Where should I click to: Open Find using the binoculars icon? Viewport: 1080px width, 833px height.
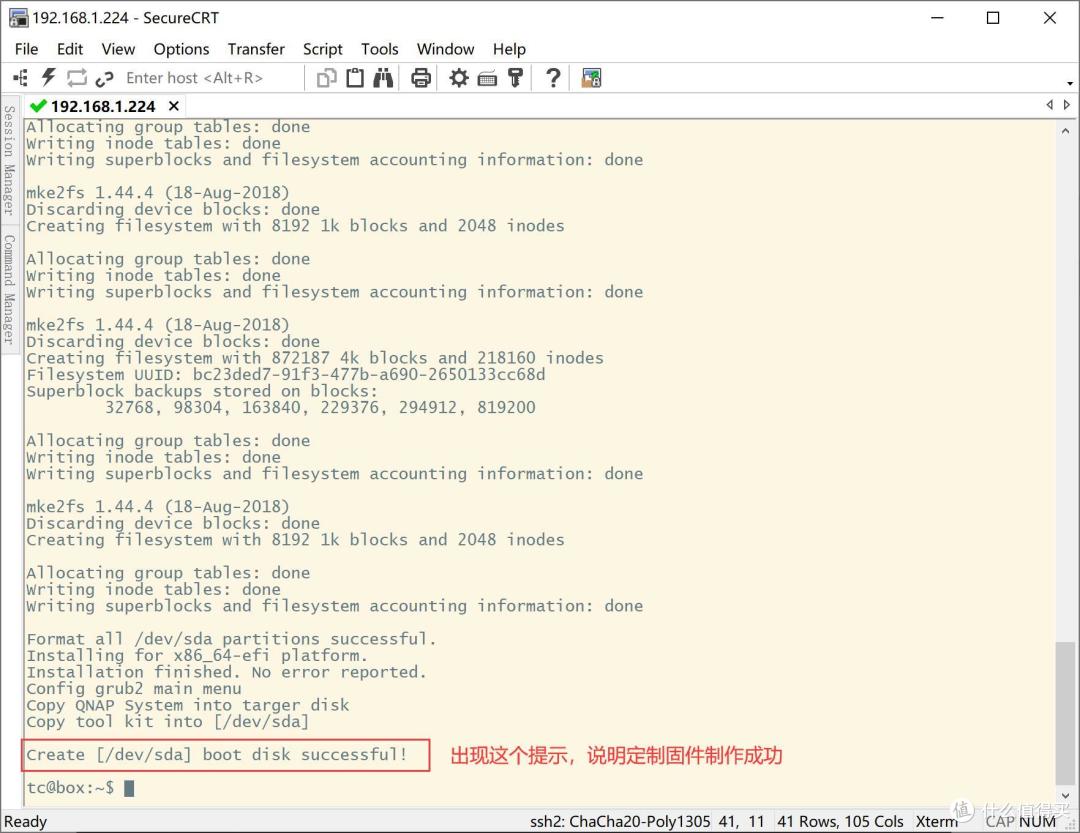[x=384, y=78]
